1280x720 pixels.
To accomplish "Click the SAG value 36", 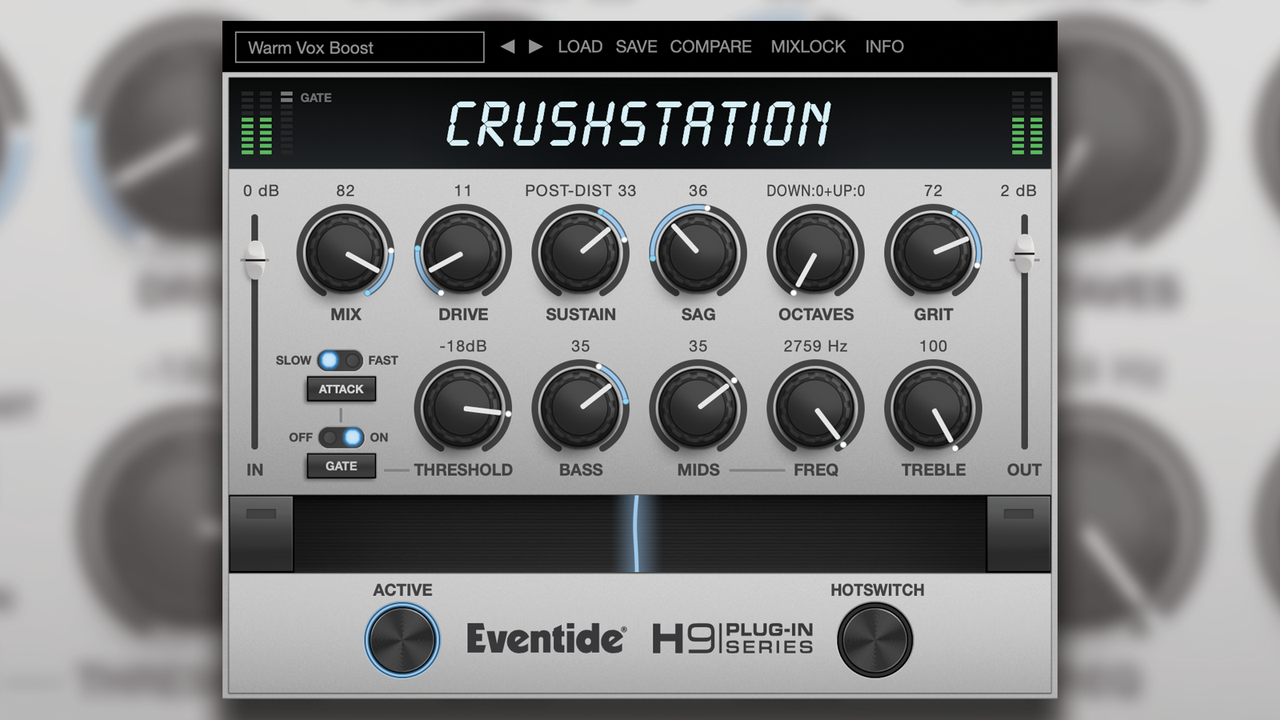I will [x=698, y=191].
